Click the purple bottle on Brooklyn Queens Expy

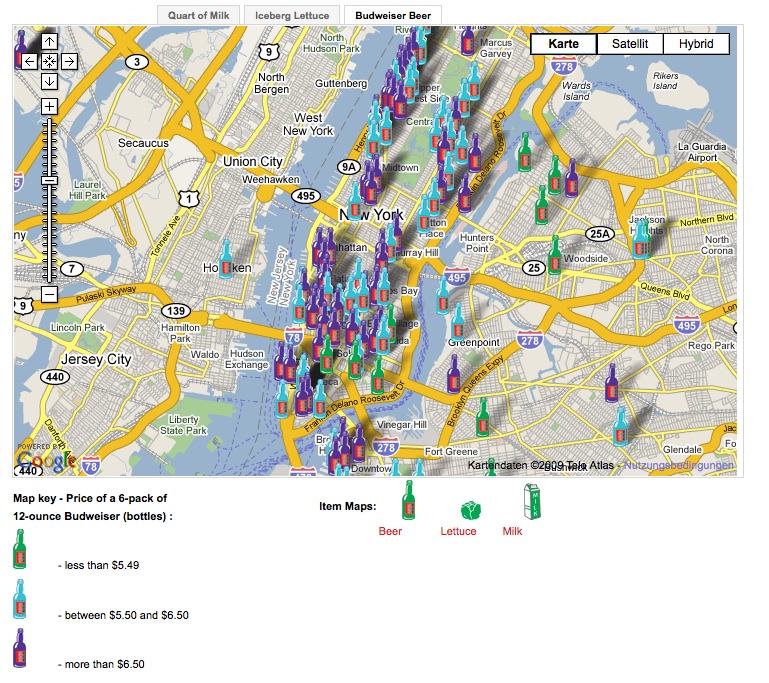[454, 374]
